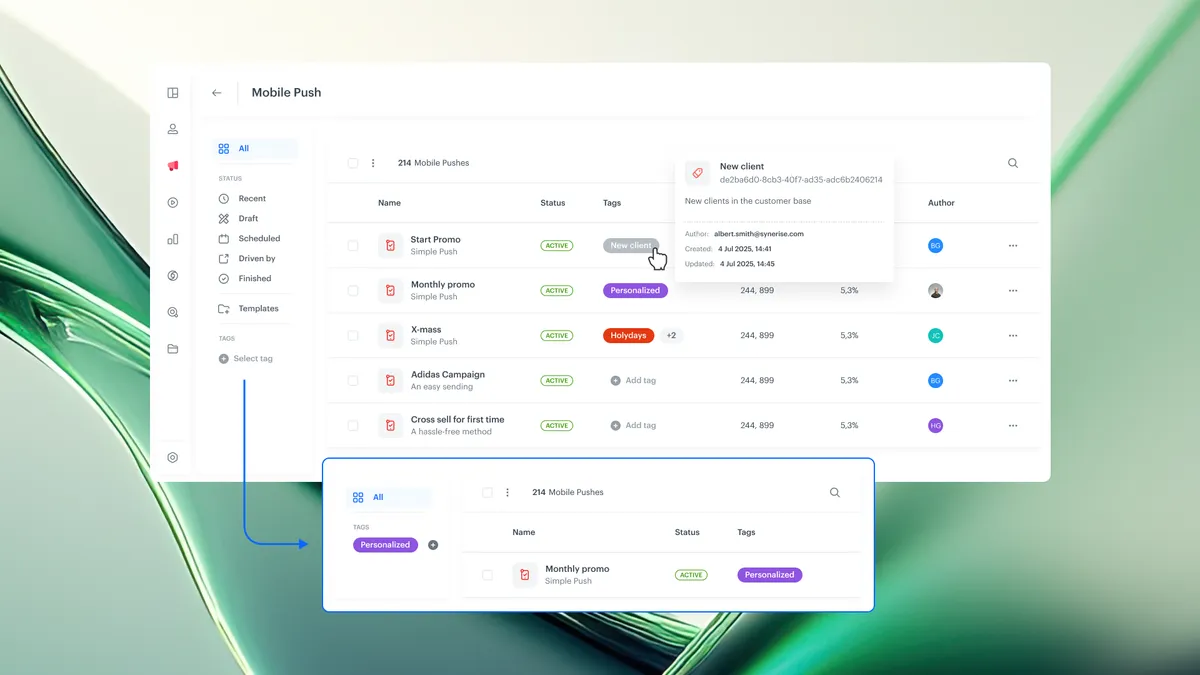1200x675 pixels.
Task: Open the three-dot menu for the Start Promo row
Action: (x=1013, y=245)
